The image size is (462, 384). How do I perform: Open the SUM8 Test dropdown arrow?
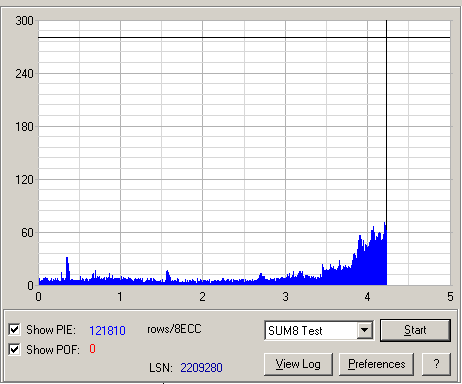(365, 330)
